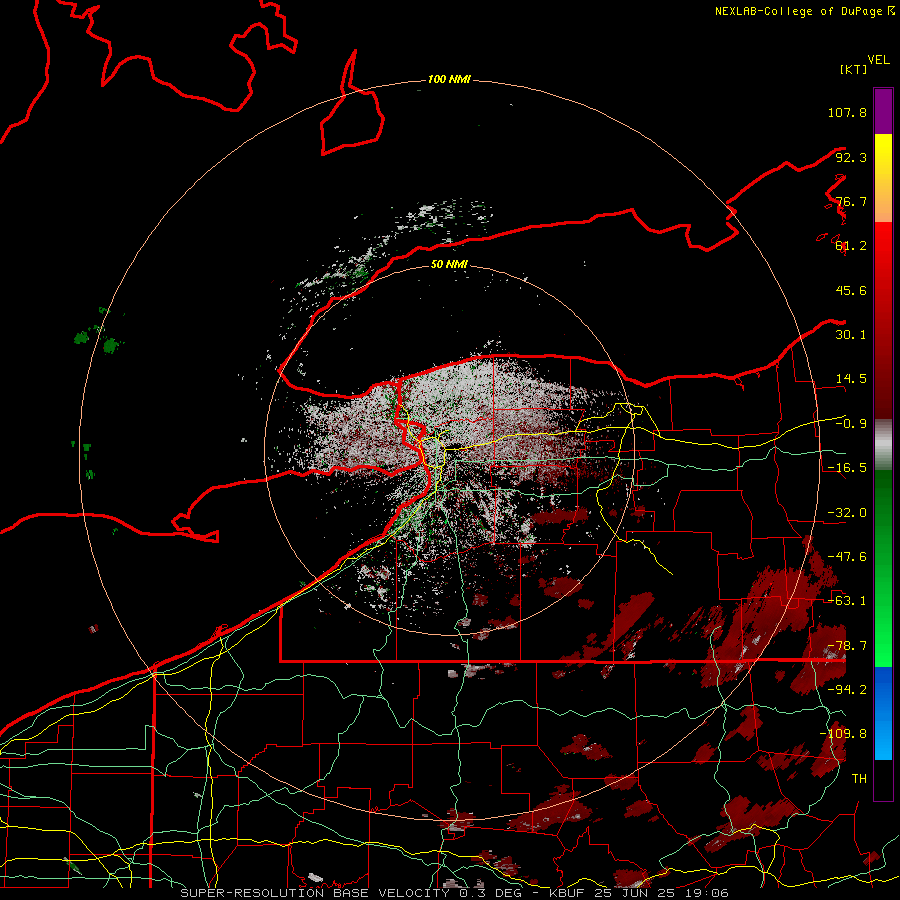Screen dimensions: 900x900
Task: Select the -16.5 velocity scale value
Action: point(847,468)
